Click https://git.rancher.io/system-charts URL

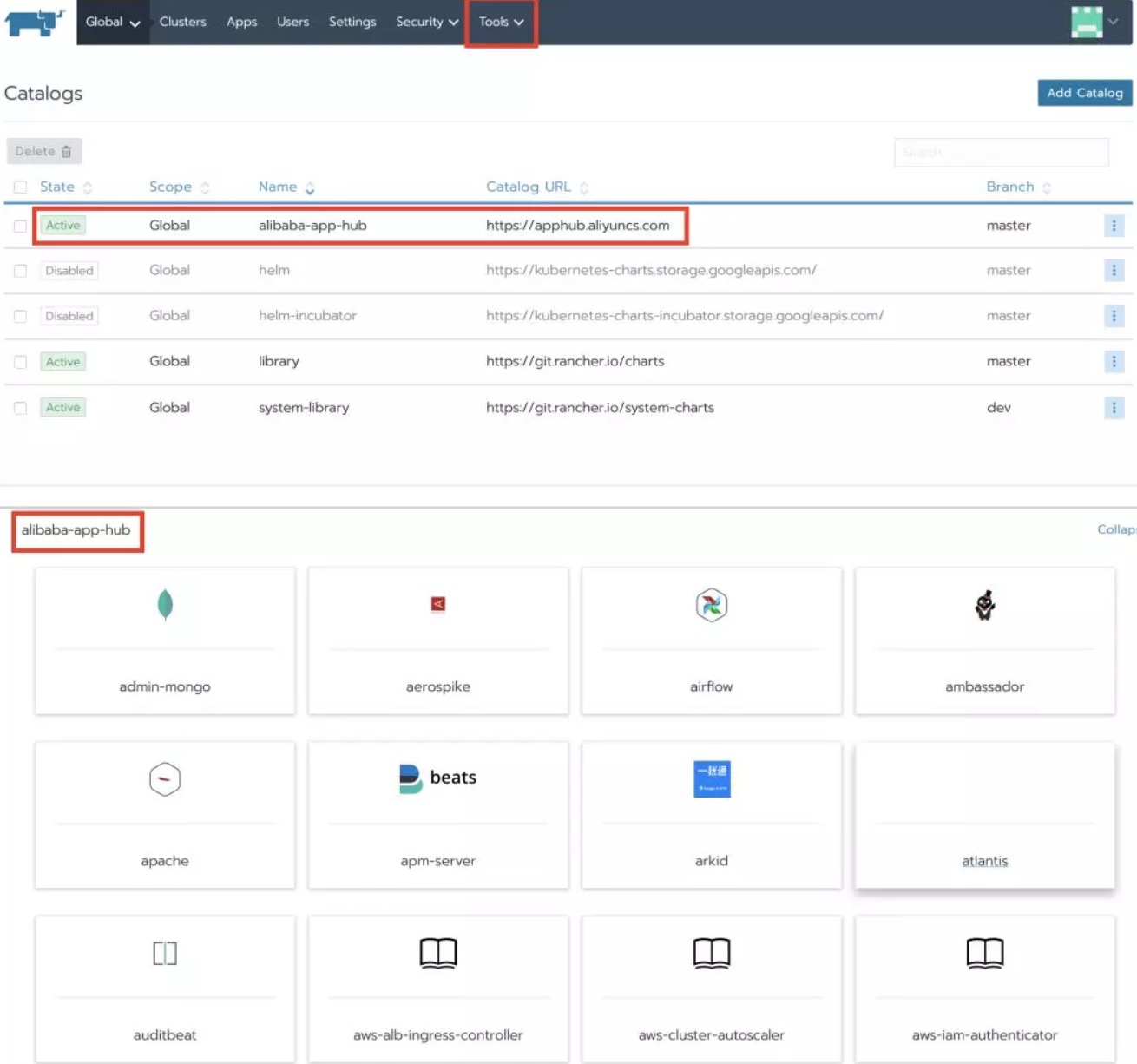[601, 408]
